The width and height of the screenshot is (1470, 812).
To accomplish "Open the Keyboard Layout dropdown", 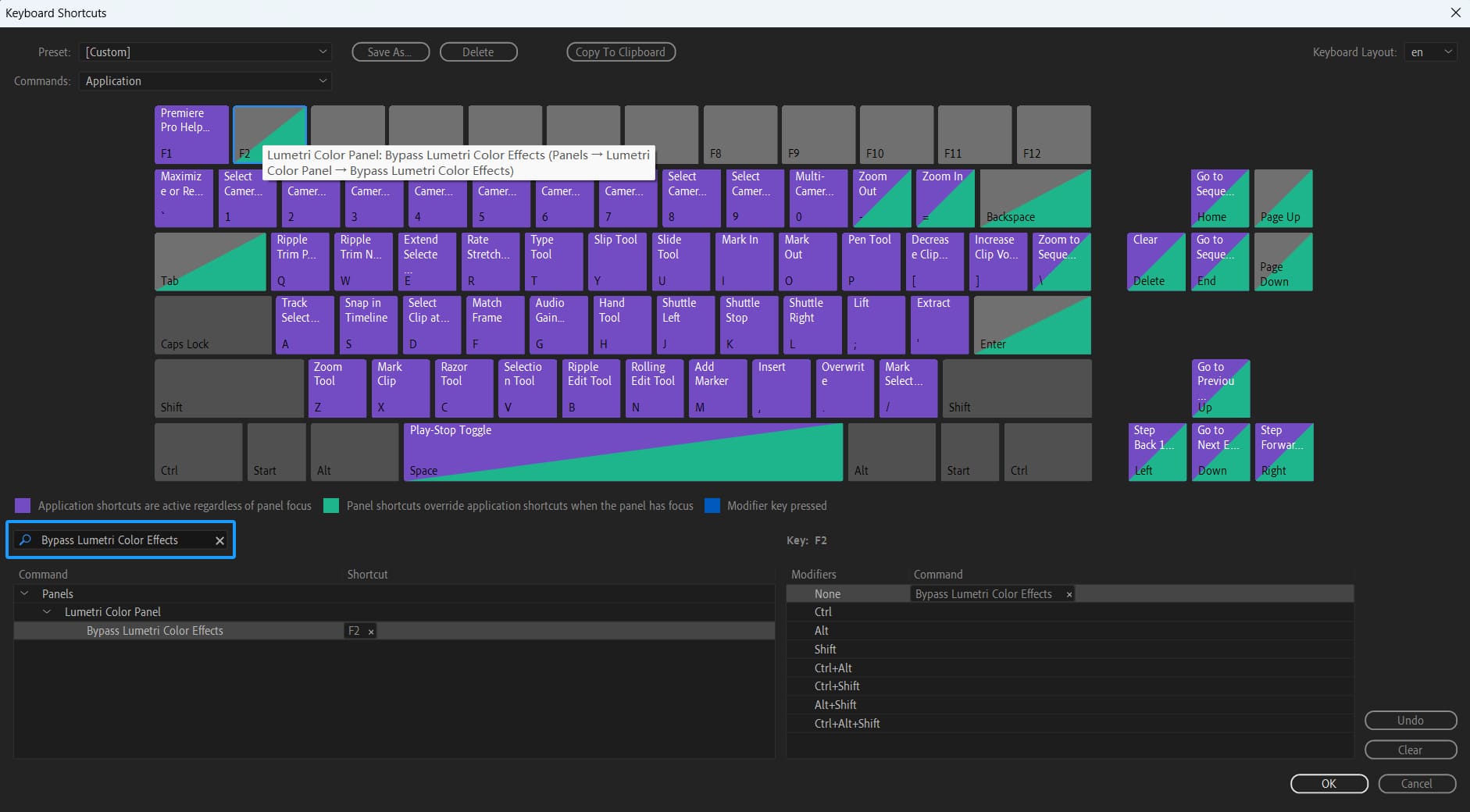I will tap(1430, 52).
